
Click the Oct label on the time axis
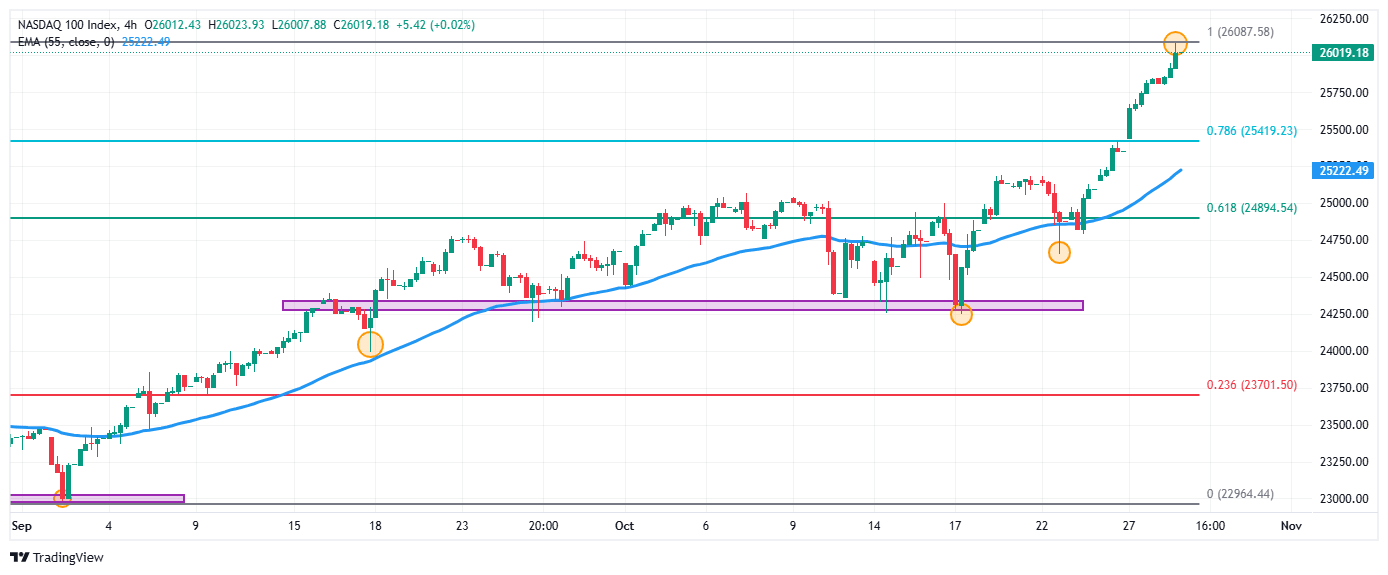[x=625, y=525]
